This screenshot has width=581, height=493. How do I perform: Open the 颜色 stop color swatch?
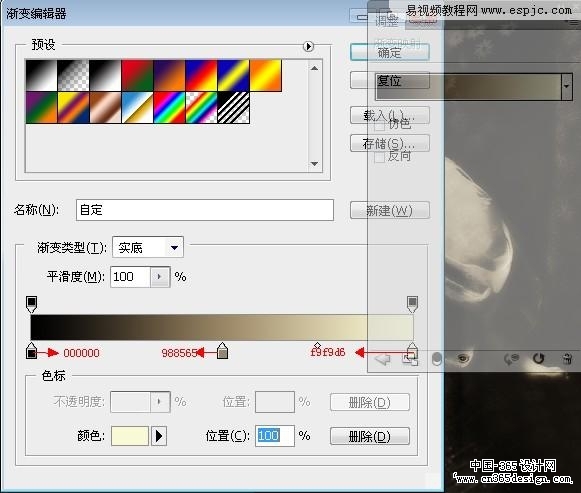(130, 436)
